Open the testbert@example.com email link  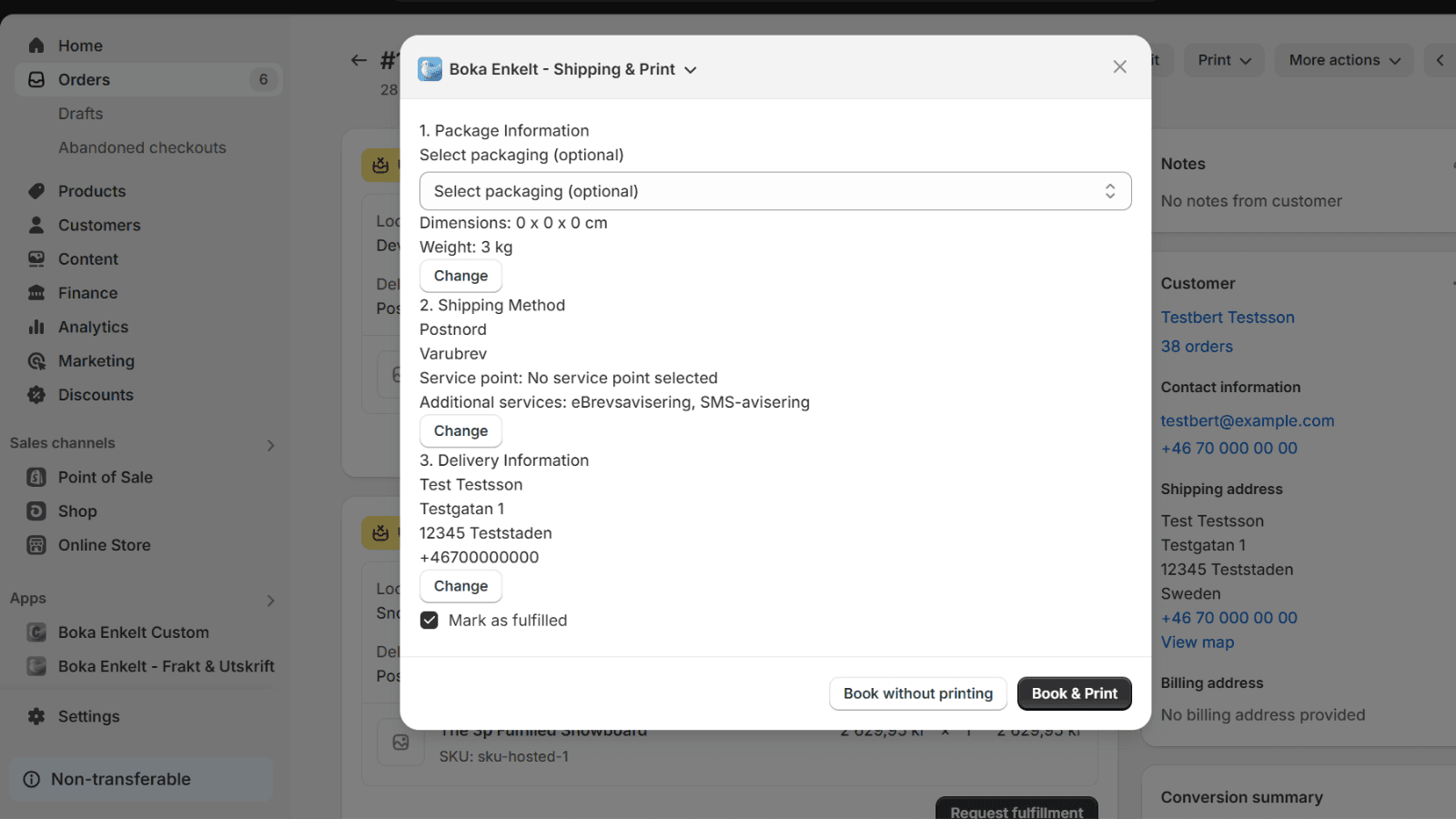coord(1247,420)
